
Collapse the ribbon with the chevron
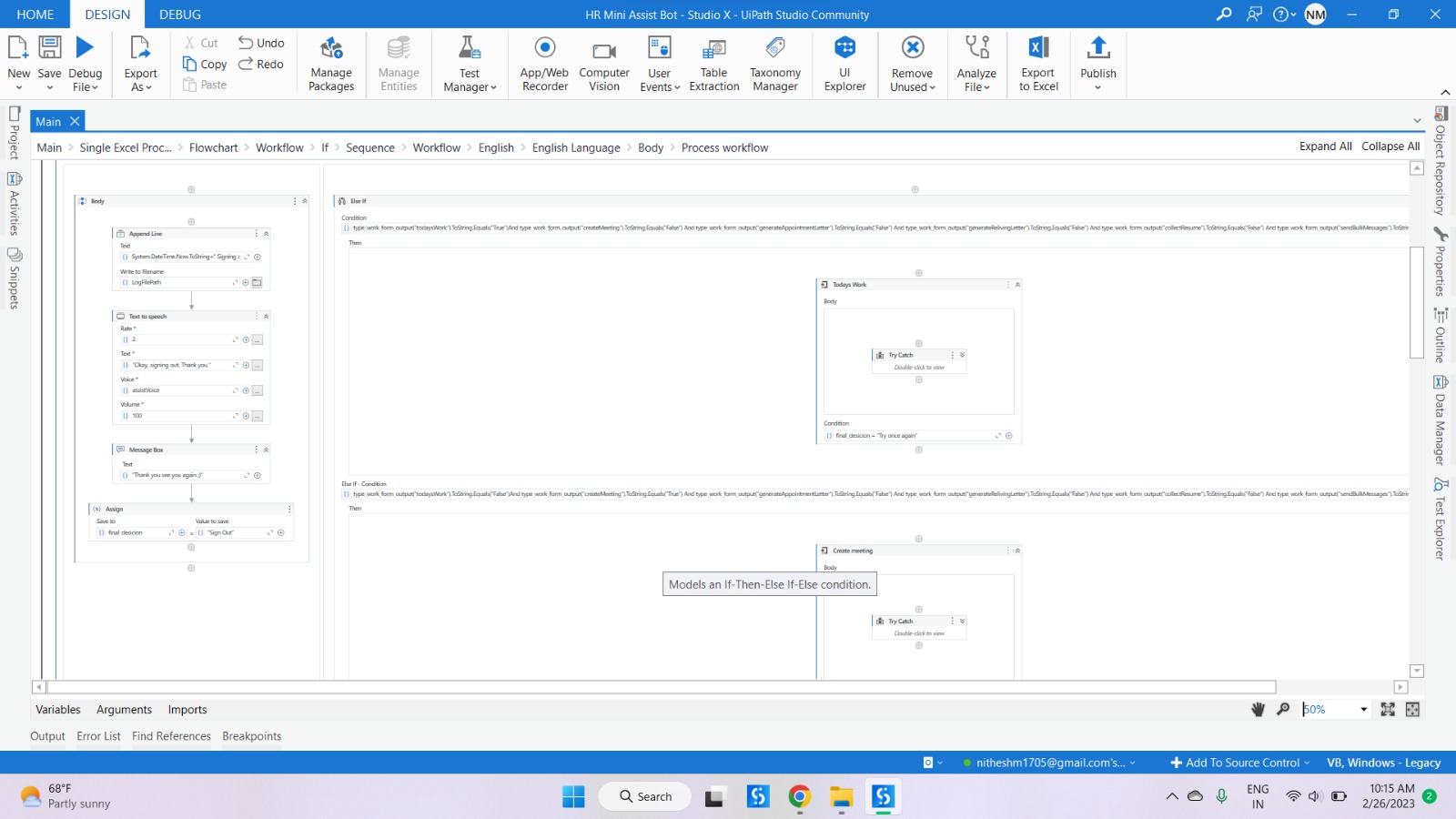(1445, 92)
